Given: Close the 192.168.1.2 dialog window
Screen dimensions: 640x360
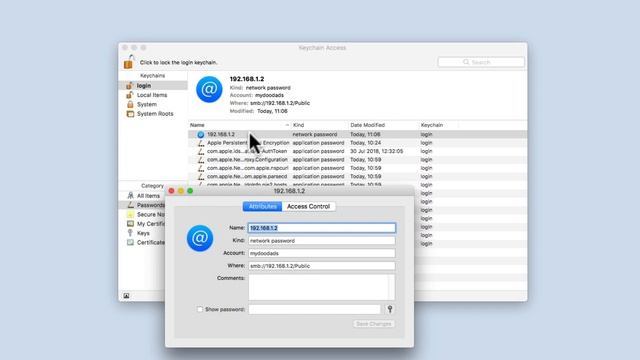Looking at the screenshot, I should (171, 191).
